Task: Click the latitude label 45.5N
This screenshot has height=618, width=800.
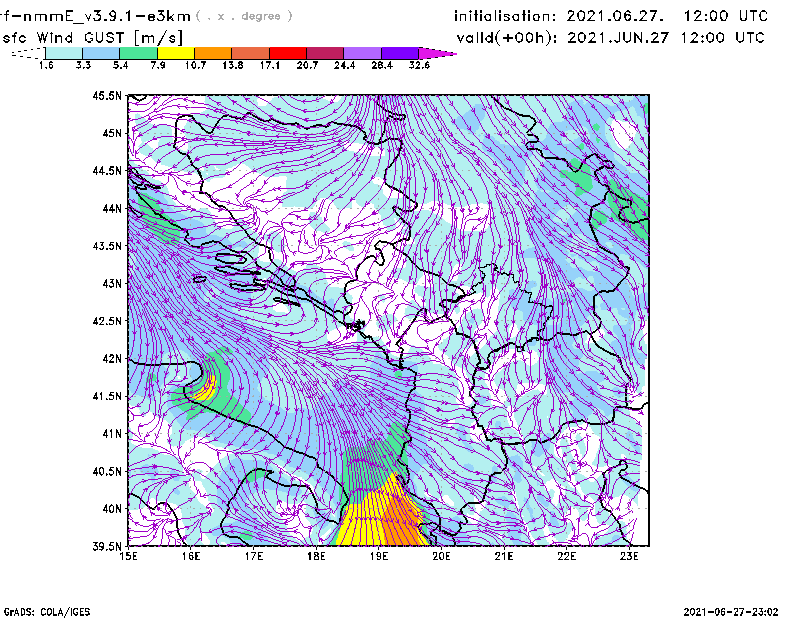Action: (x=107, y=95)
